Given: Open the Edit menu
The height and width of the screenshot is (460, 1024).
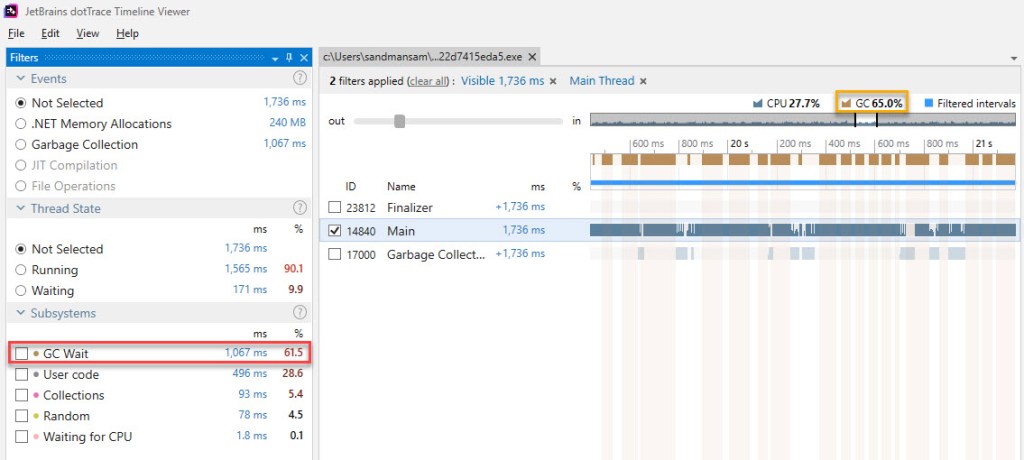Looking at the screenshot, I should coord(51,33).
